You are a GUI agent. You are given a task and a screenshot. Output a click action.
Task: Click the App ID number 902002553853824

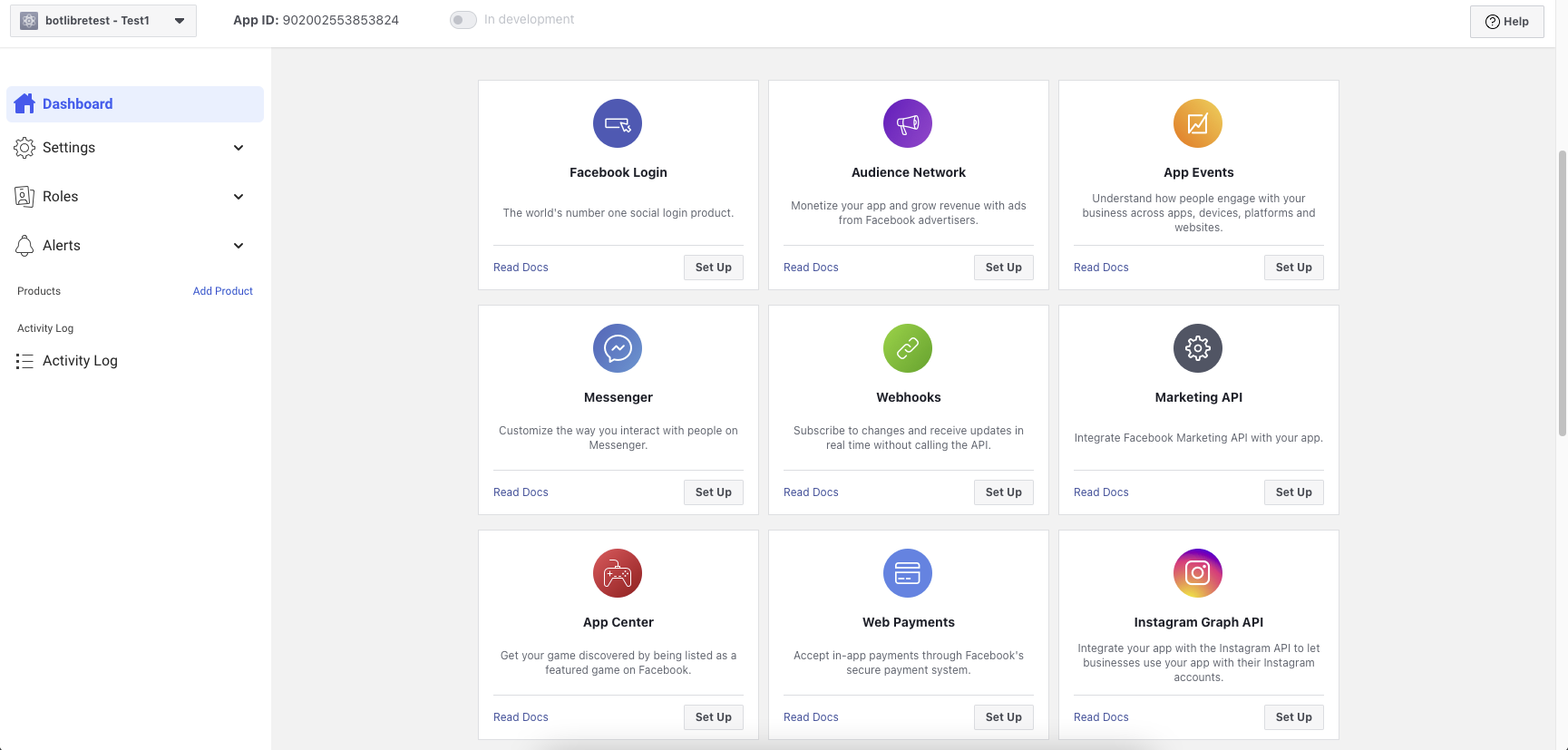(341, 20)
